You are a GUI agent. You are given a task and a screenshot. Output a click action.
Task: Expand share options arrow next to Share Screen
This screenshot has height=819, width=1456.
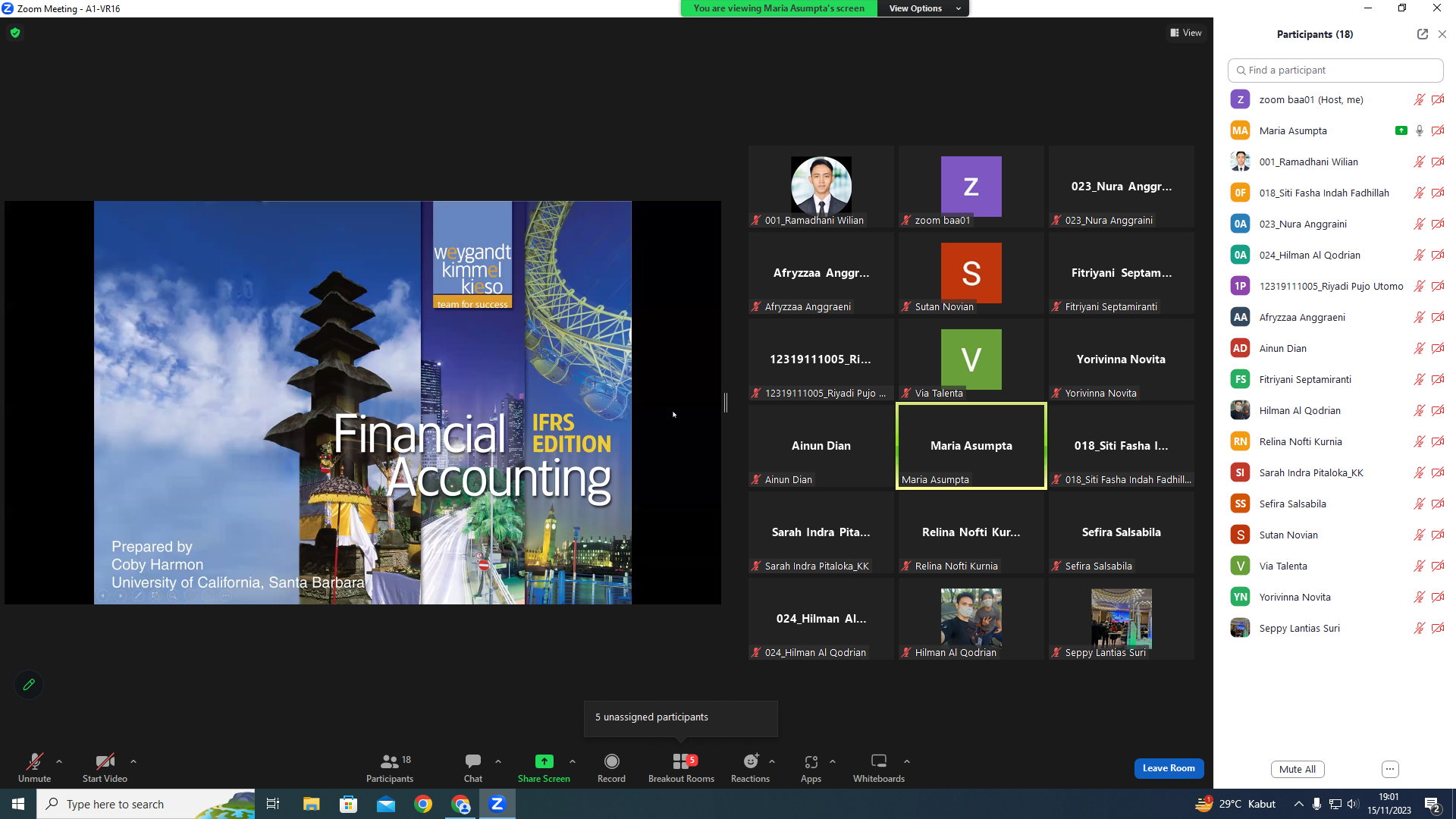coord(573,761)
